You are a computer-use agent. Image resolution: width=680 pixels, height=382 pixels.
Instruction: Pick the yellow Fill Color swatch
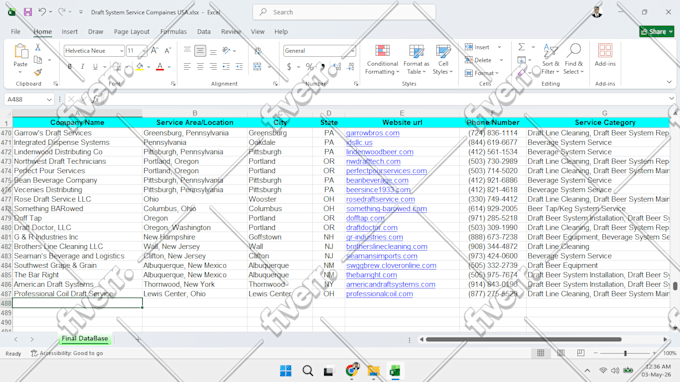pos(140,67)
